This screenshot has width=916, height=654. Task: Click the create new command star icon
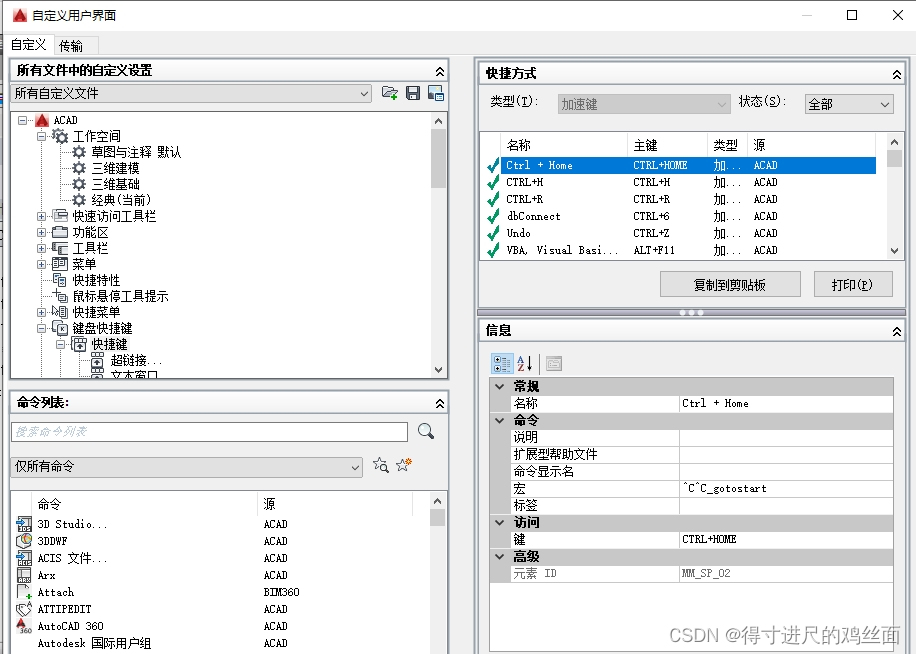pyautogui.click(x=404, y=465)
